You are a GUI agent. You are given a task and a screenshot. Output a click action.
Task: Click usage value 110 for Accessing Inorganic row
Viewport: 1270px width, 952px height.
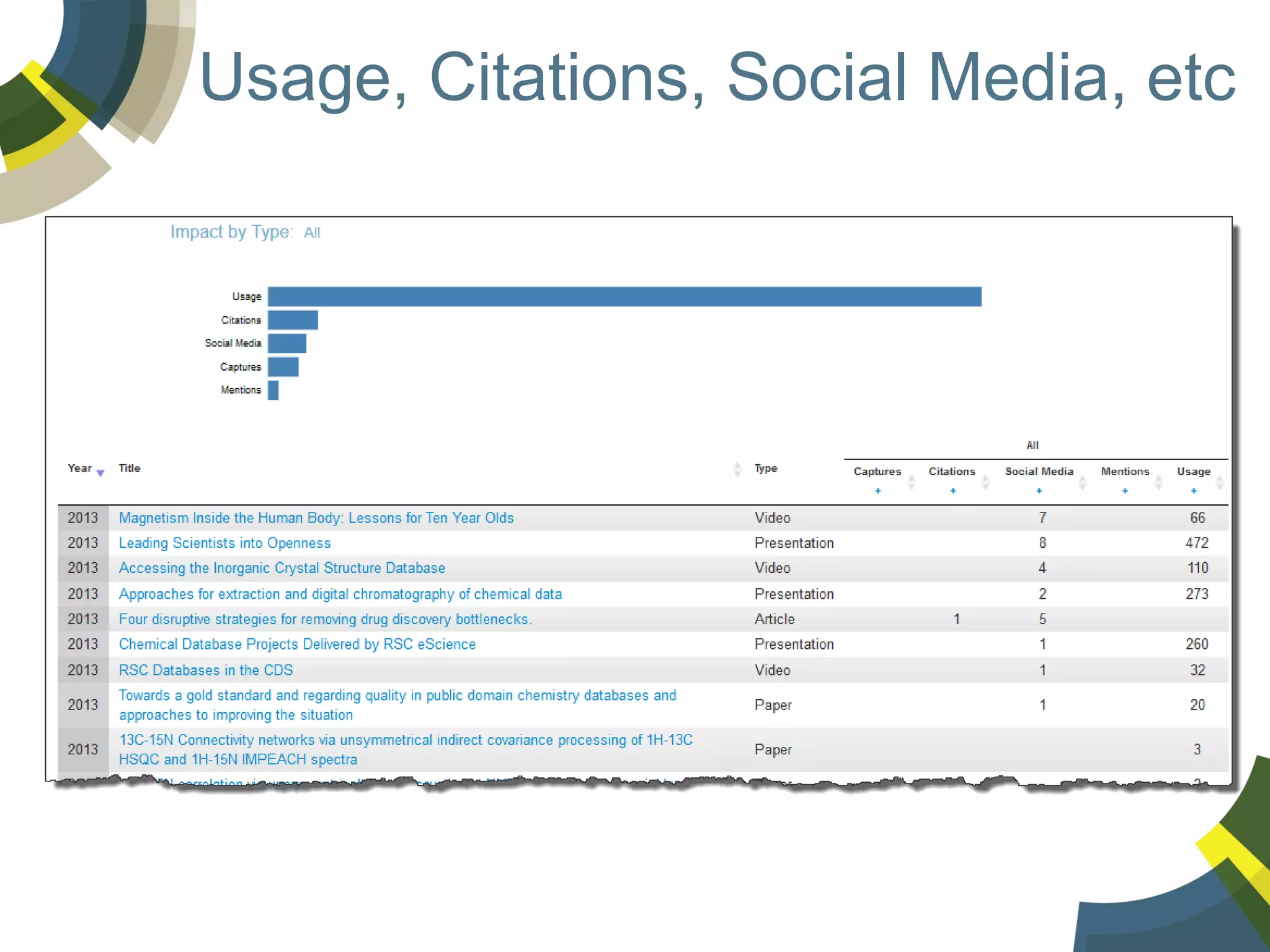(1197, 568)
